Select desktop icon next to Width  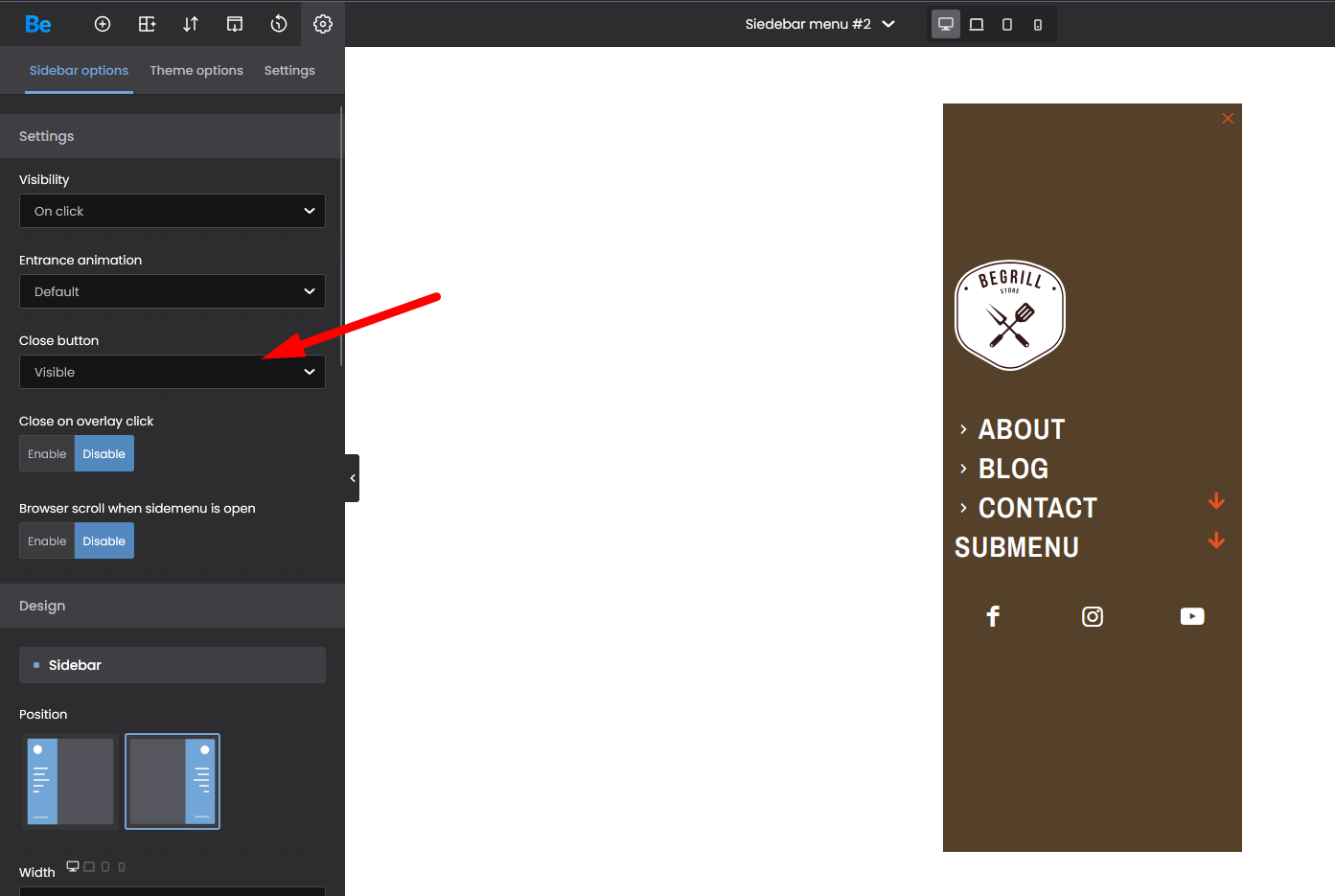pyautogui.click(x=73, y=866)
